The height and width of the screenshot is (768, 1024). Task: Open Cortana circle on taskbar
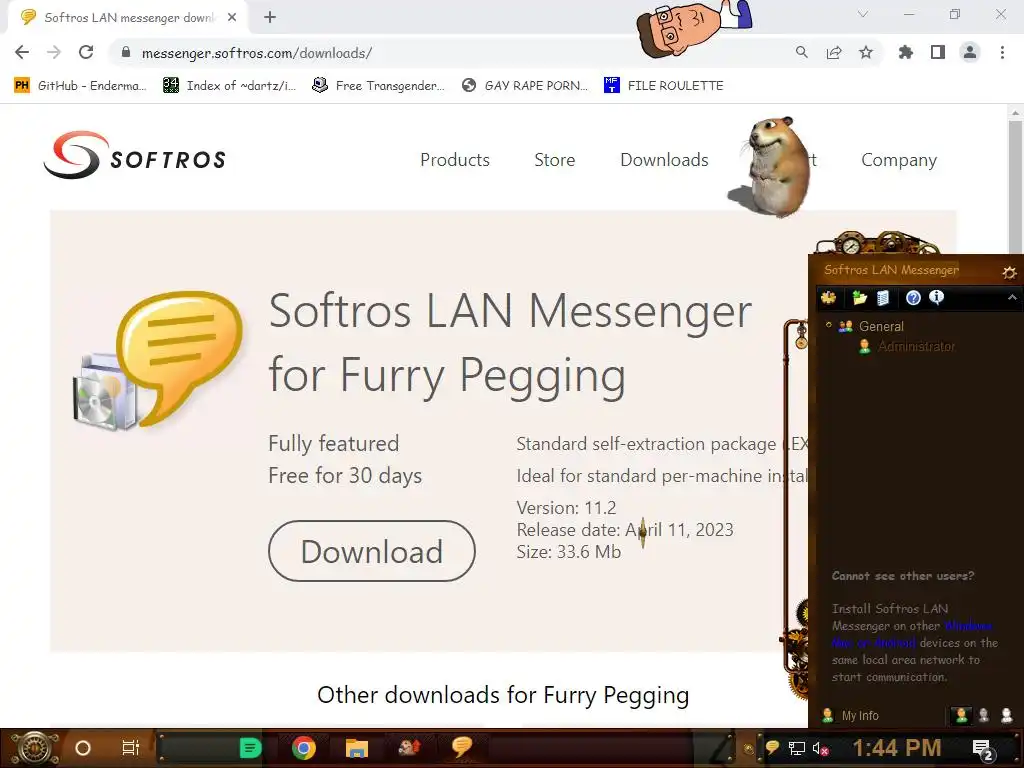[x=83, y=748]
